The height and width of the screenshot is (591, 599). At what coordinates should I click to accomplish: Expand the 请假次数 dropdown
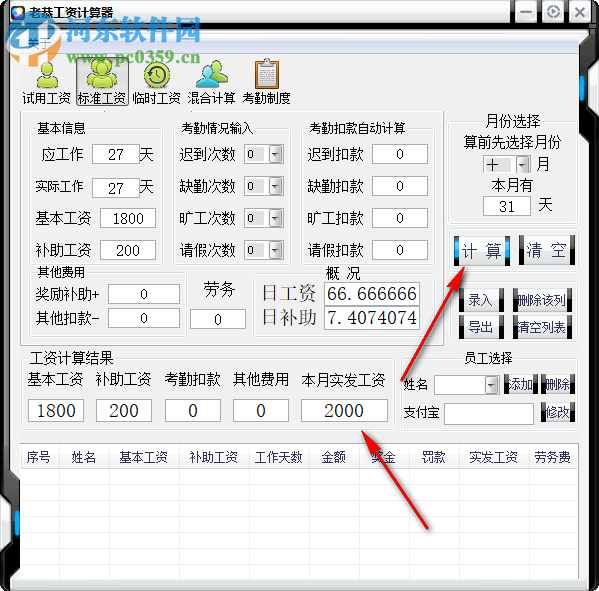click(275, 250)
